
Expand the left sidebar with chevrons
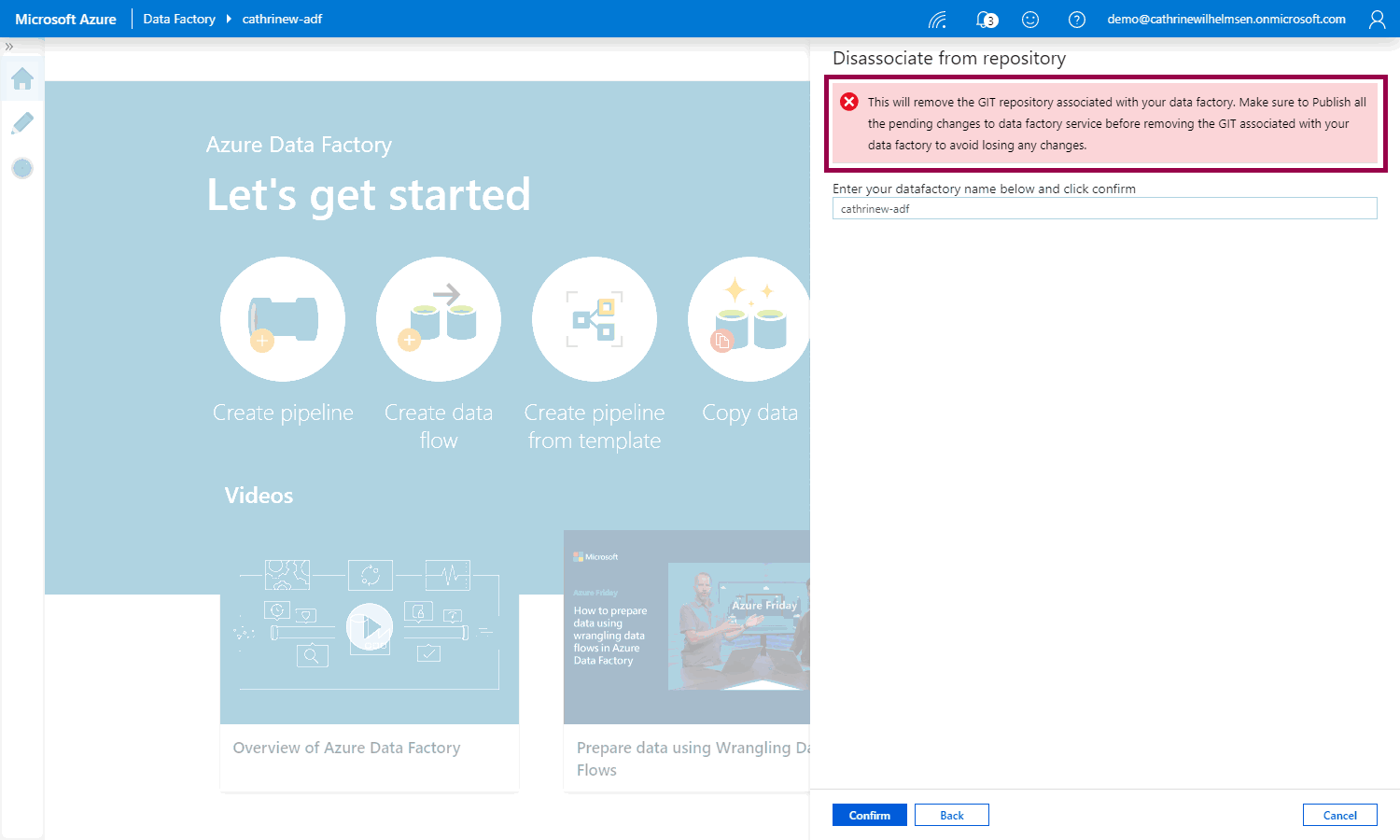pos(9,47)
